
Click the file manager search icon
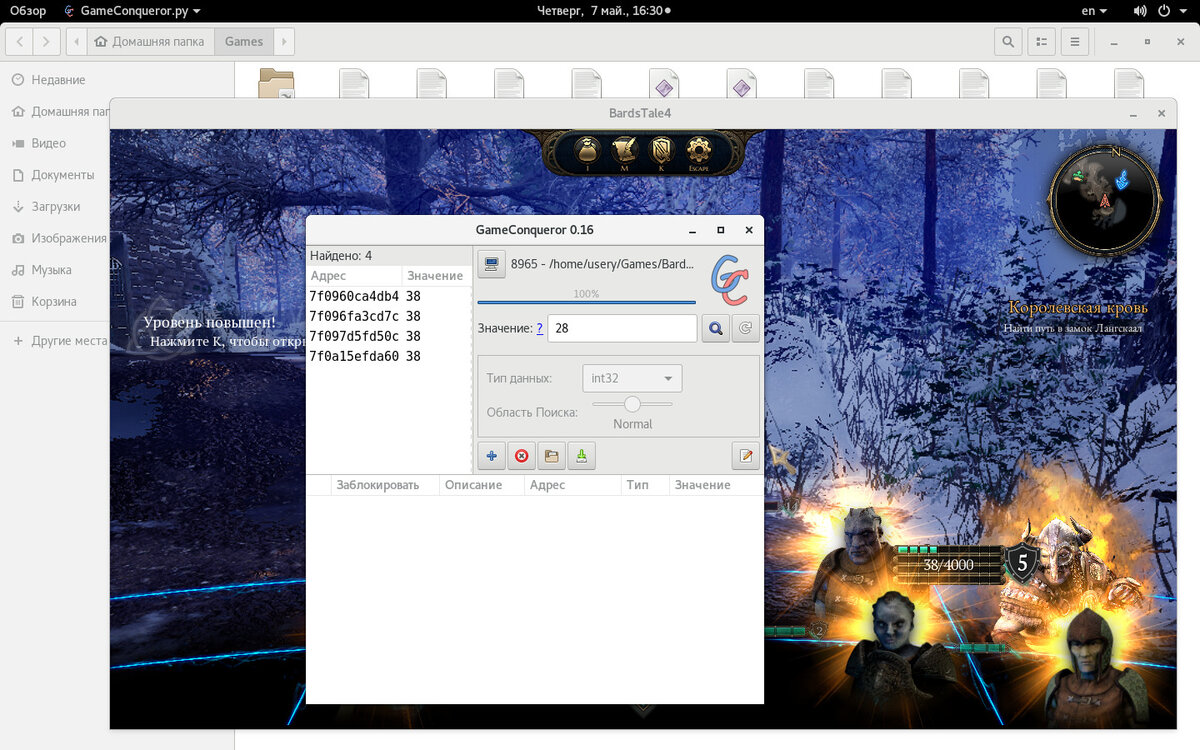1008,42
